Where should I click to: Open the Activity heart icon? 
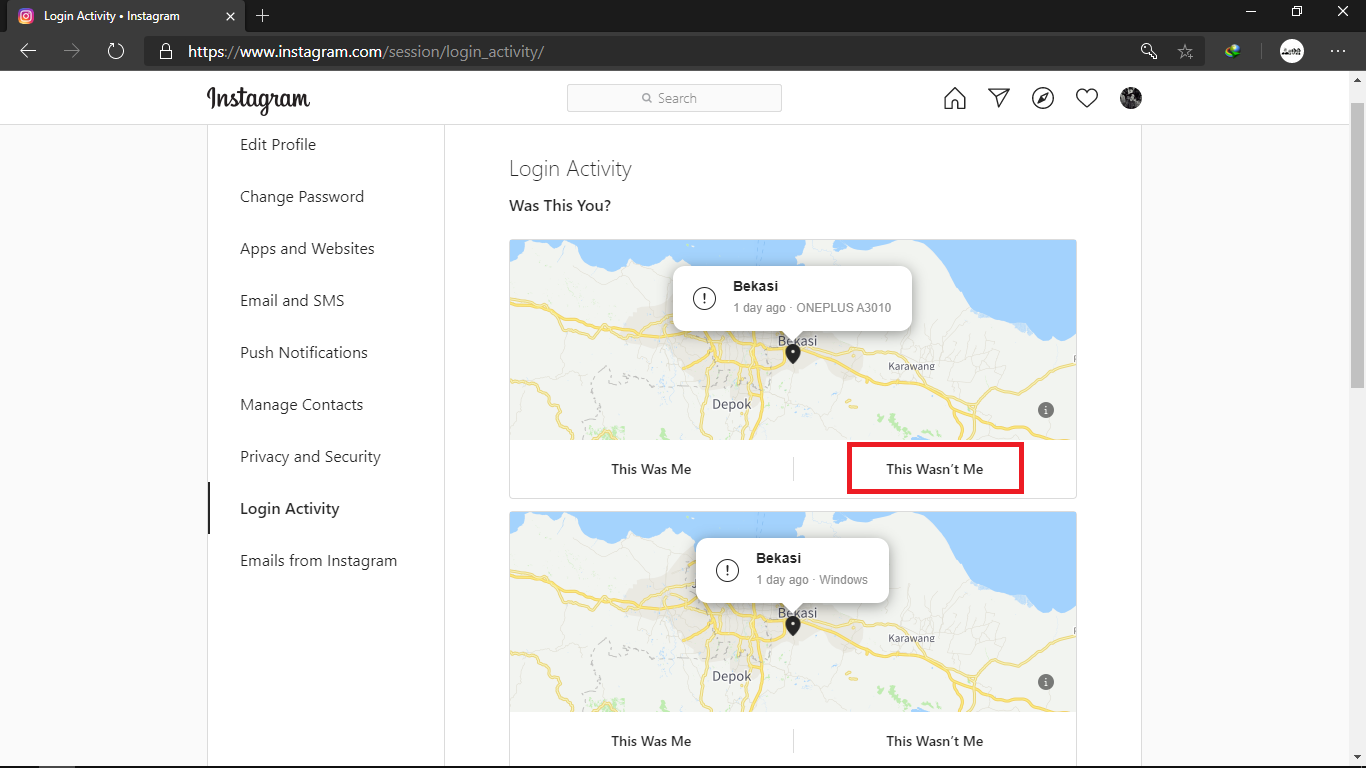coord(1087,98)
